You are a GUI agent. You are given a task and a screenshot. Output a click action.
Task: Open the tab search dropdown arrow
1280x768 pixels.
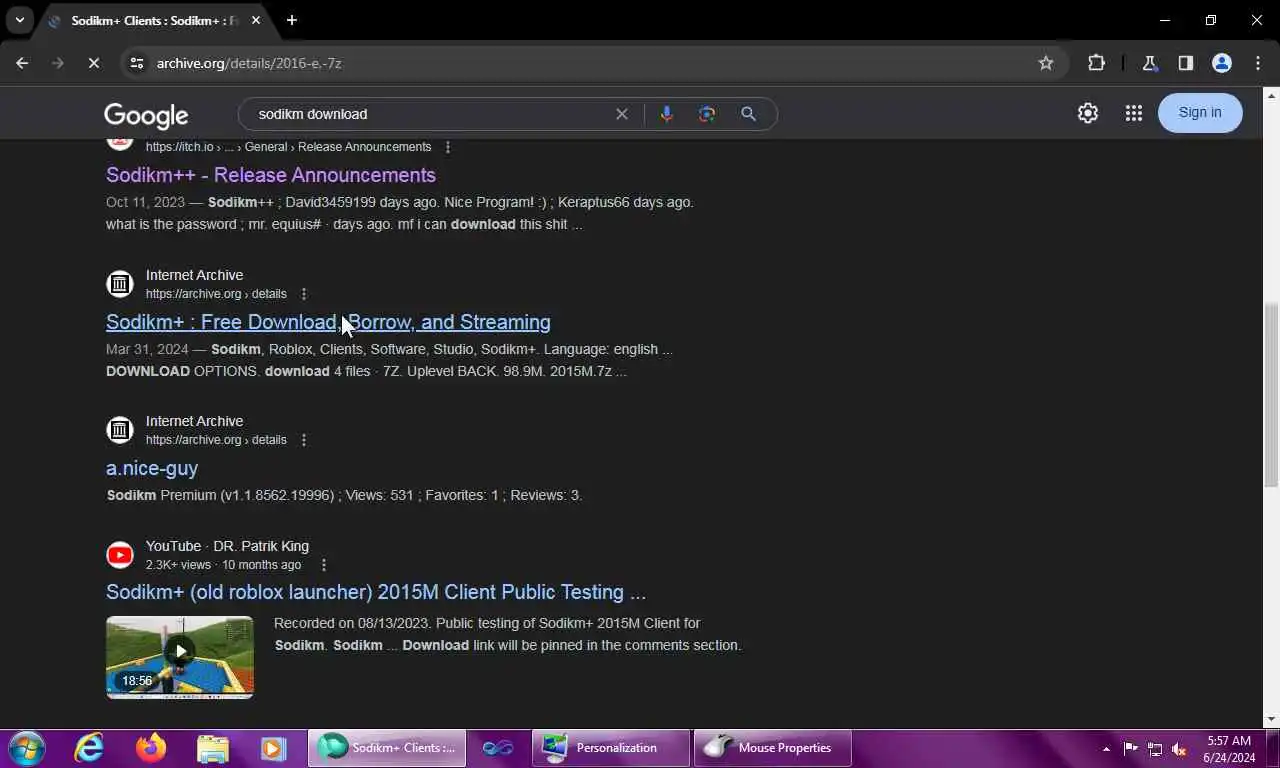click(x=19, y=20)
